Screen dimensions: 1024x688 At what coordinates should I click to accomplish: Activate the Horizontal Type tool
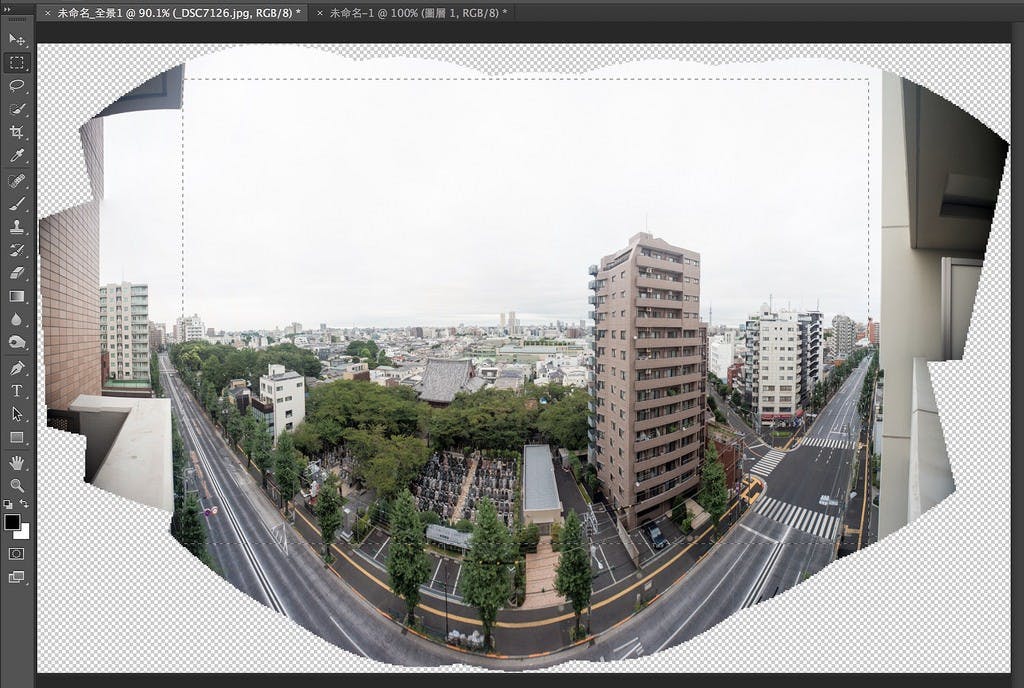pos(17,390)
